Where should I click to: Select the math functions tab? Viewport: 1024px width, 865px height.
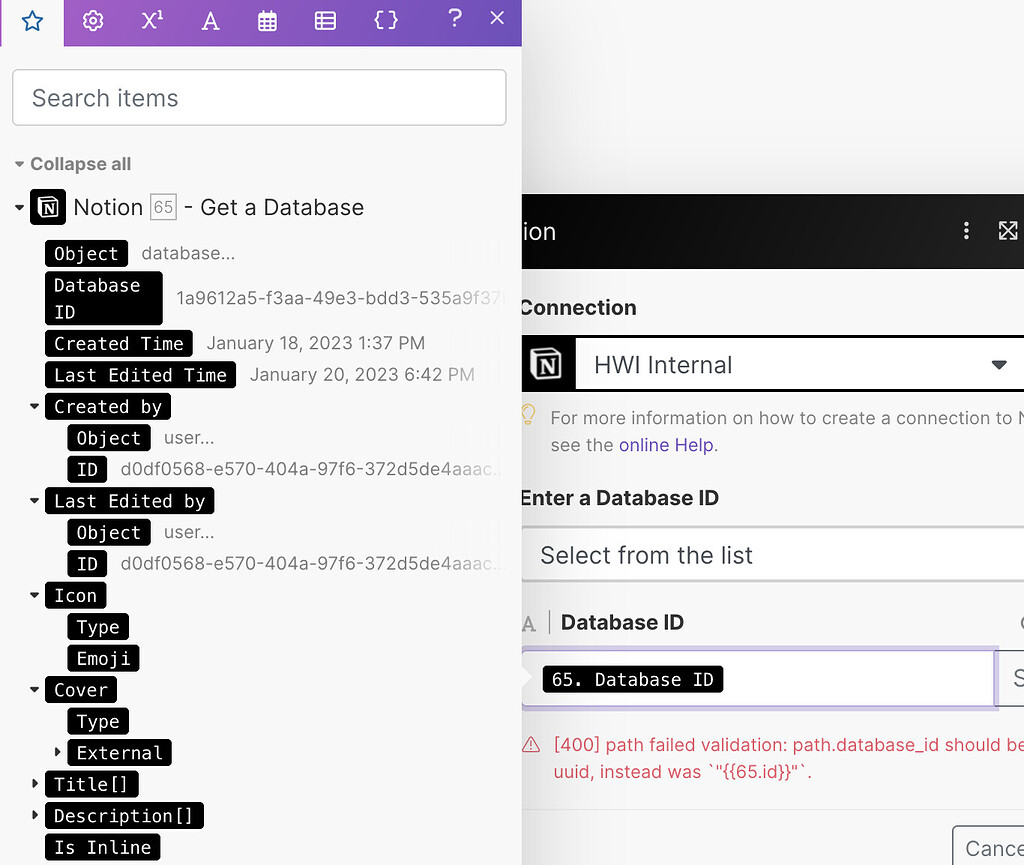[151, 20]
